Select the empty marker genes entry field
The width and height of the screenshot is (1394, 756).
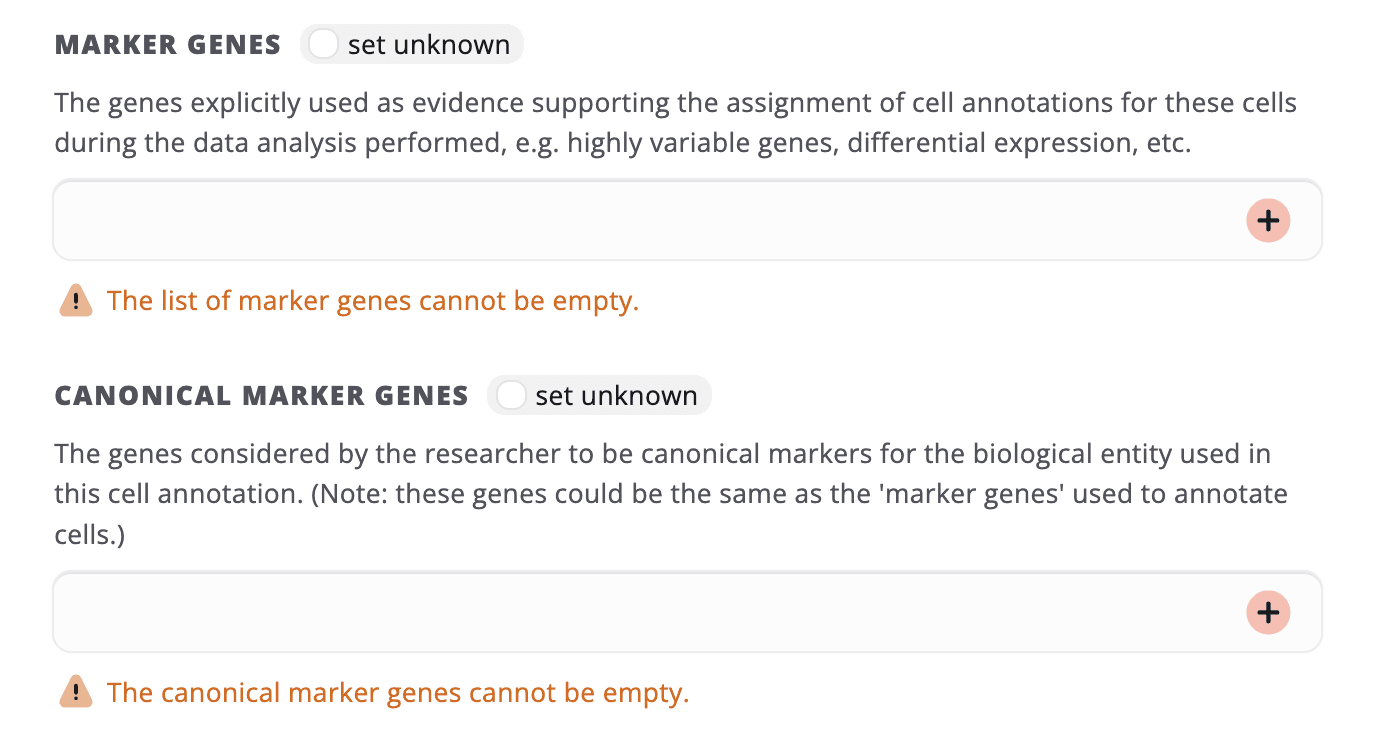(600, 220)
